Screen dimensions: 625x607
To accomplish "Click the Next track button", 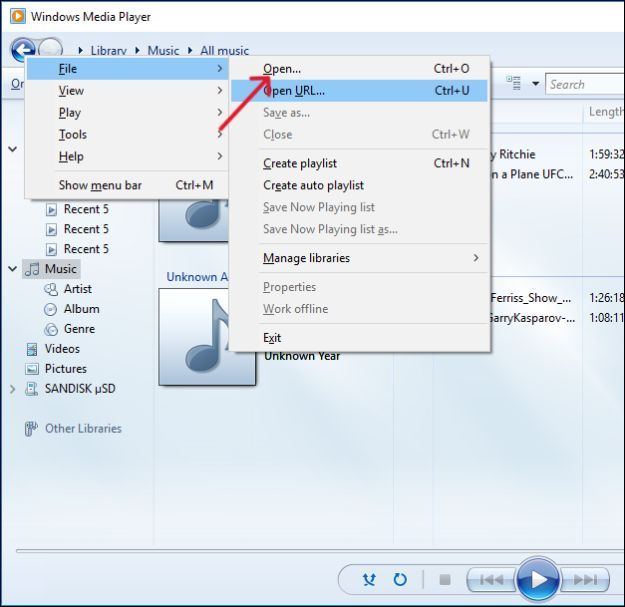I will coord(586,579).
